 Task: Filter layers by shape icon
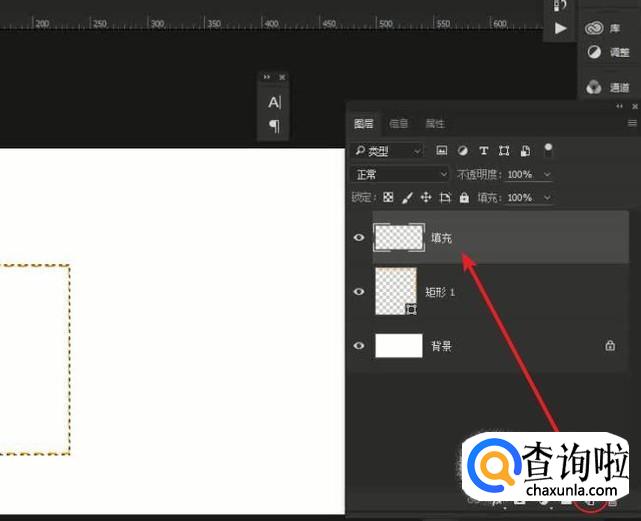[x=504, y=151]
